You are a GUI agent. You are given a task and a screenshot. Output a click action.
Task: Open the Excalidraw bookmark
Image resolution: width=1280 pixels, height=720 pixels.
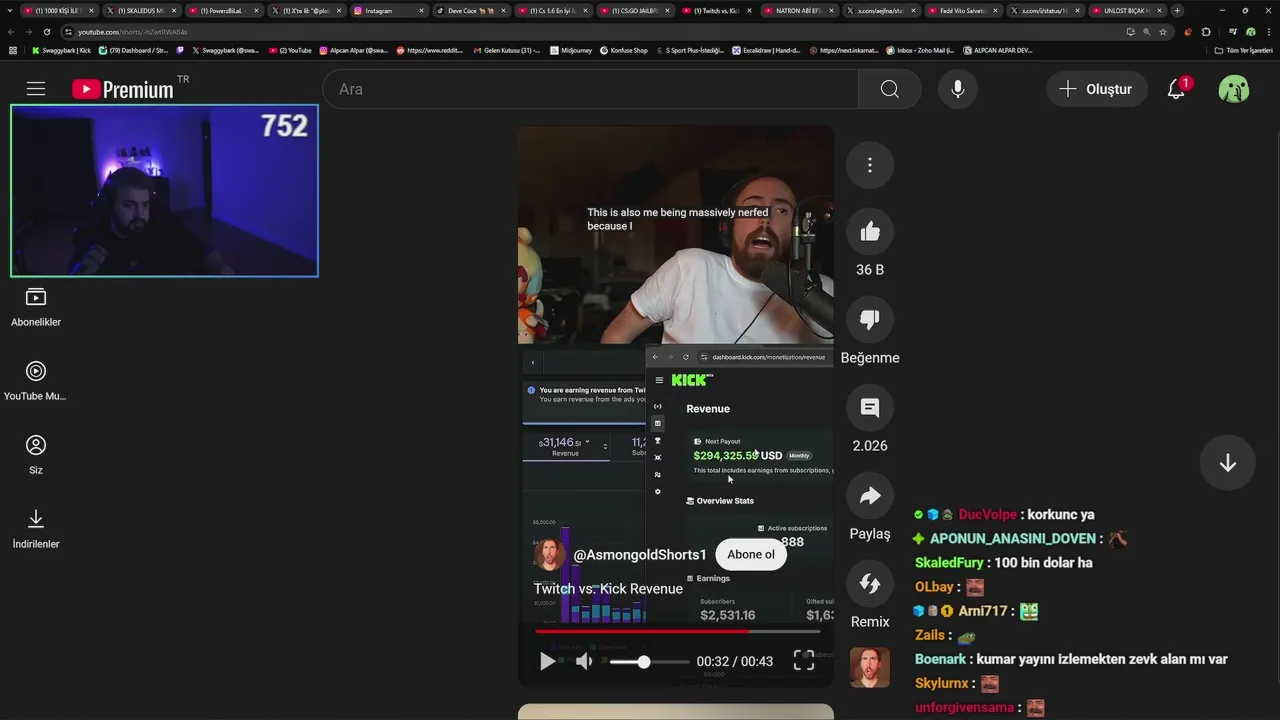pos(766,50)
